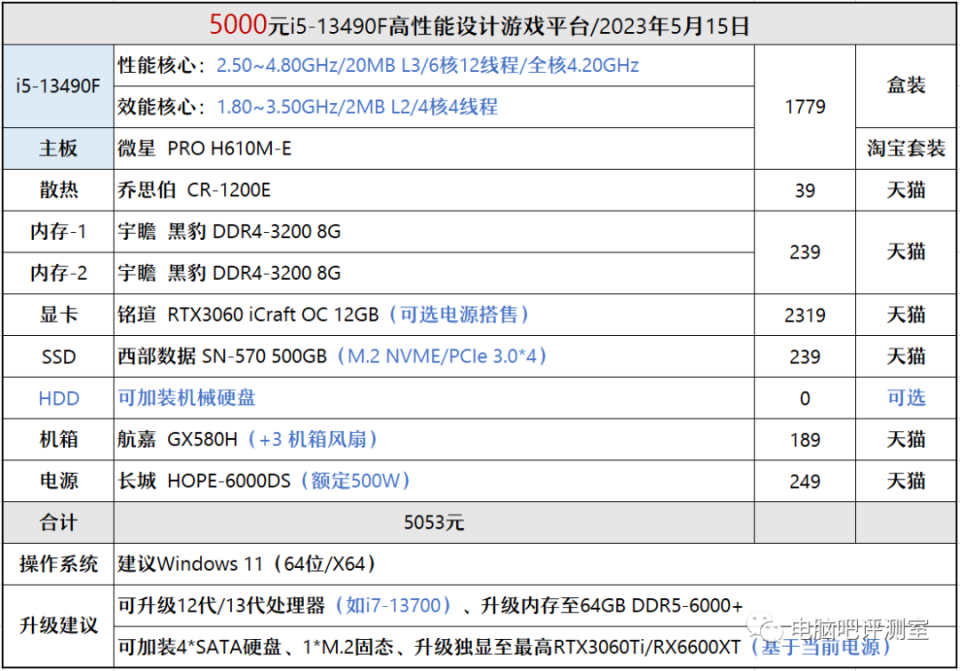Select the '显卡' label cell
960x671 pixels.
pyautogui.click(x=58, y=315)
